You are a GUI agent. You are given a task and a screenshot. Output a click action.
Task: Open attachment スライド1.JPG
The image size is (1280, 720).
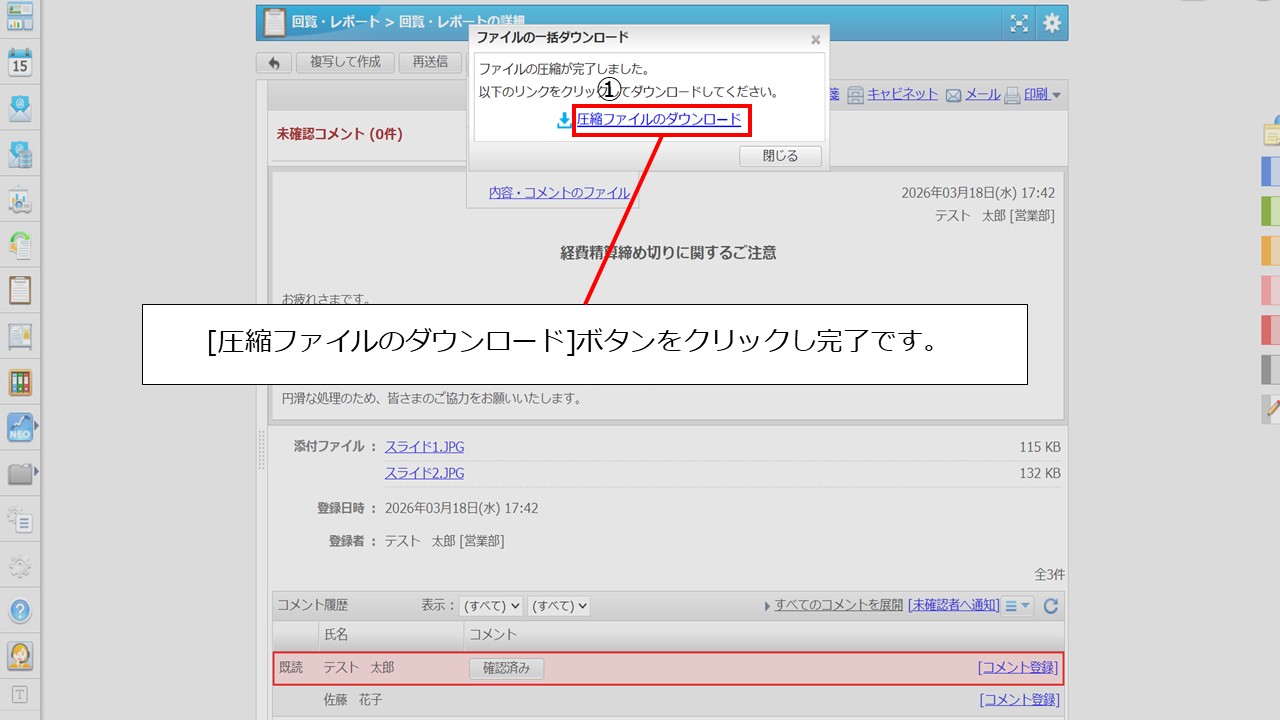(x=424, y=447)
